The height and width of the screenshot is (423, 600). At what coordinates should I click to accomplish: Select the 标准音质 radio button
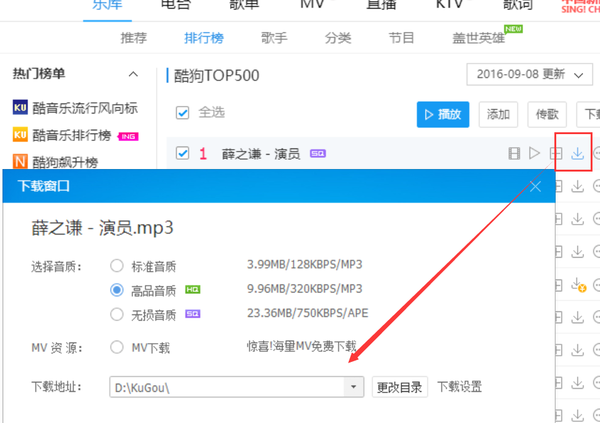click(117, 265)
